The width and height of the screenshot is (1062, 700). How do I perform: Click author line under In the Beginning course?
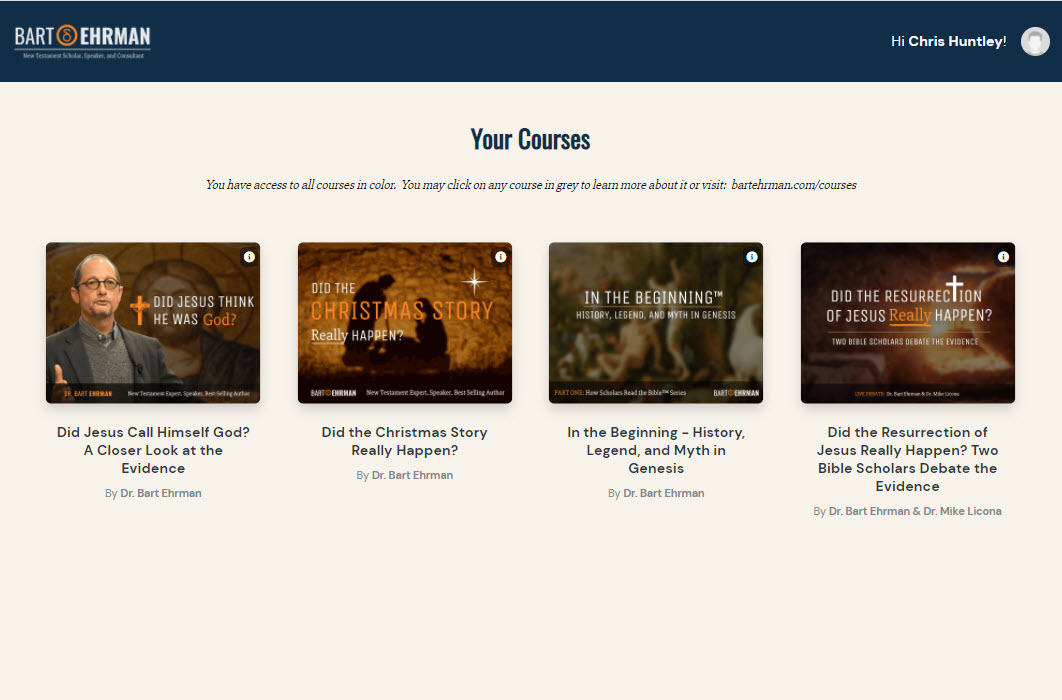[x=656, y=494]
